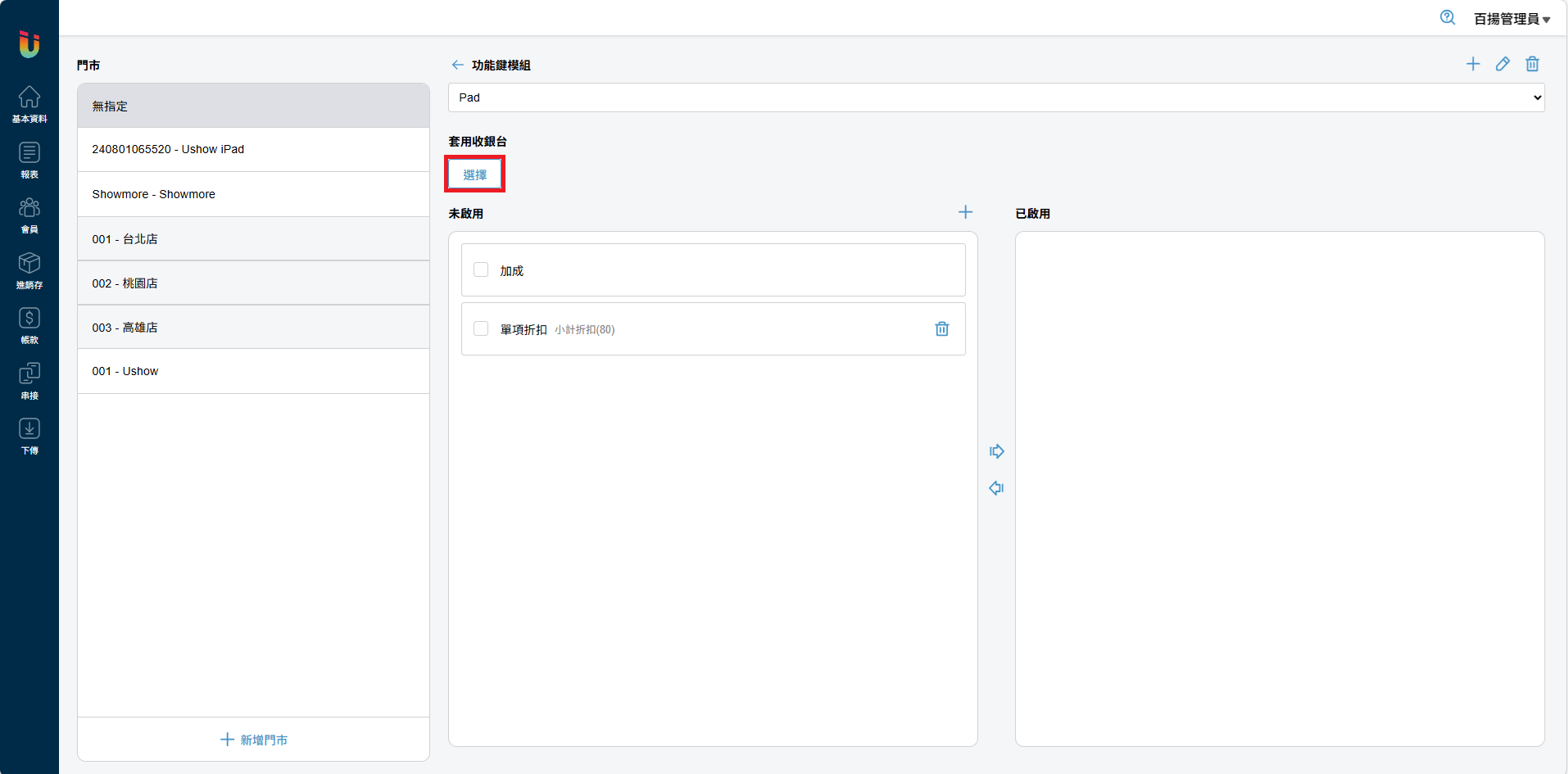Click the 串接 integration sidebar icon
Image resolution: width=1568 pixels, height=774 pixels.
coord(29,381)
